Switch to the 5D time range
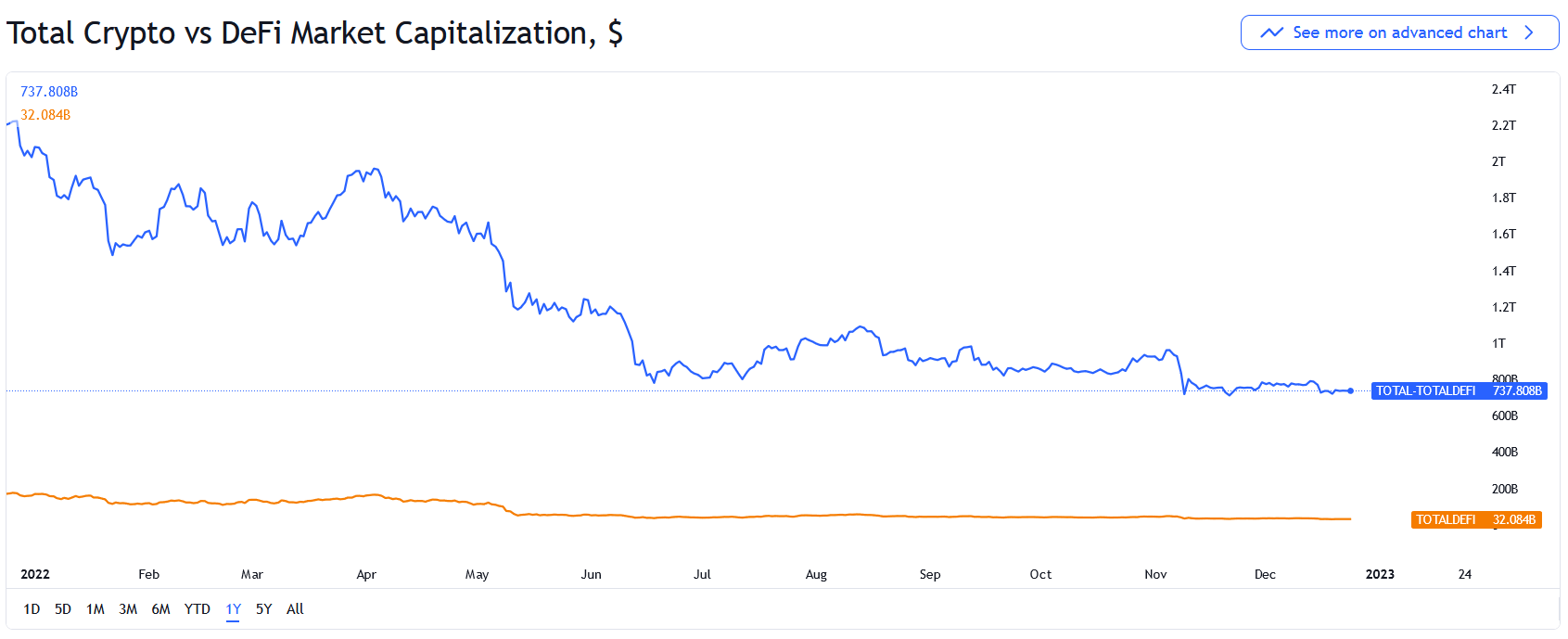1568x639 pixels. click(63, 609)
